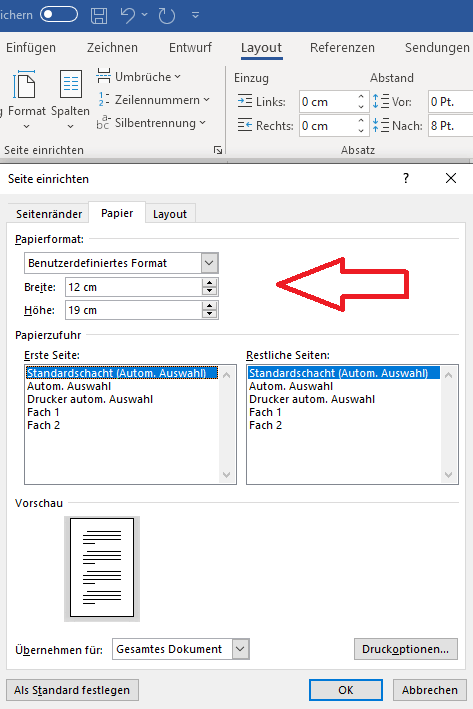The image size is (473, 709).
Task: Click the Seite einrichten dialog launcher icon
Action: 218,150
